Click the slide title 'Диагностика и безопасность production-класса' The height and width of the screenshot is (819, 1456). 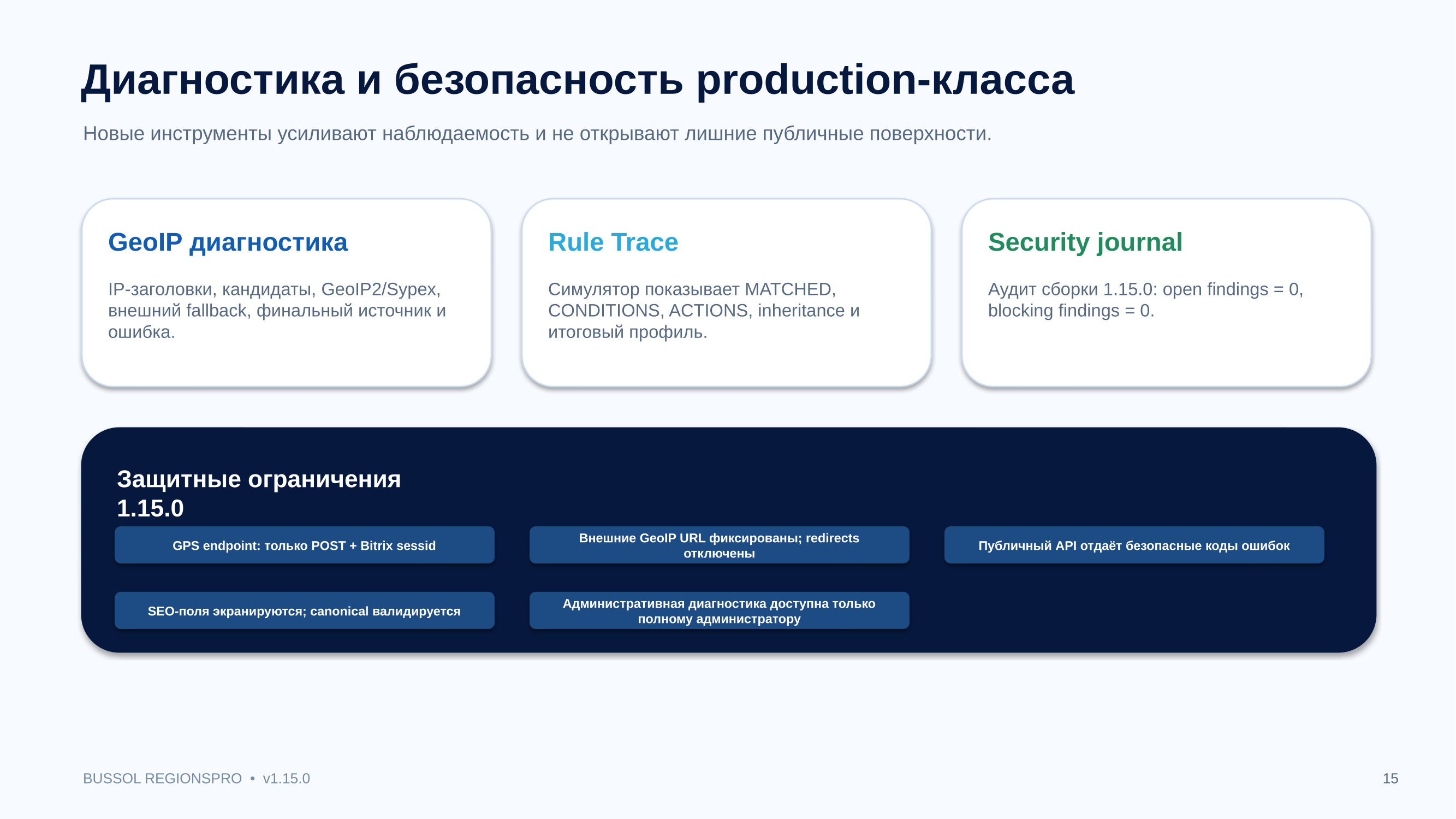click(x=577, y=80)
